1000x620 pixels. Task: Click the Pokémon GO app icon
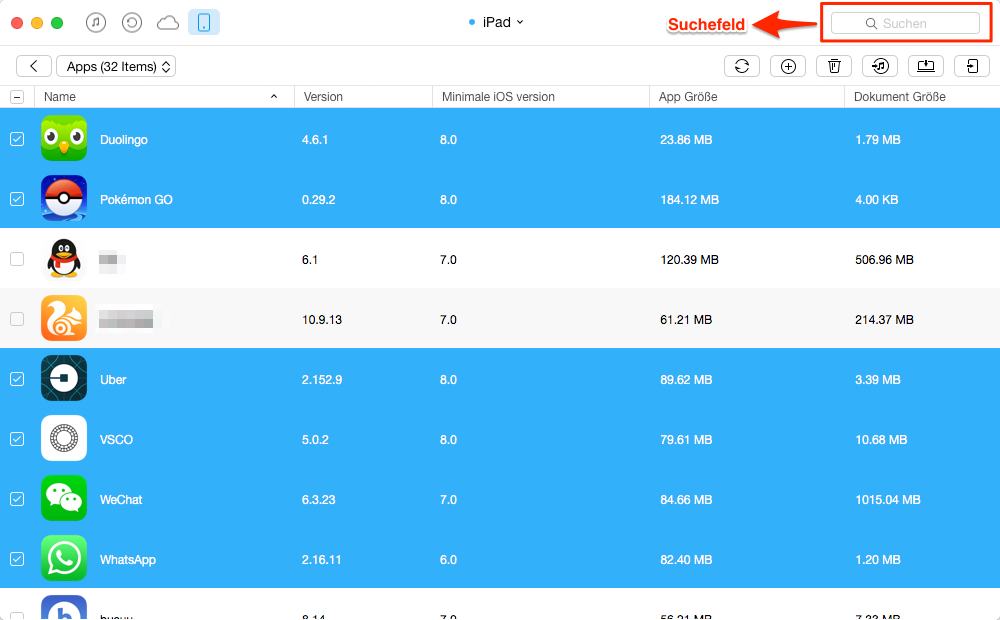tap(64, 198)
